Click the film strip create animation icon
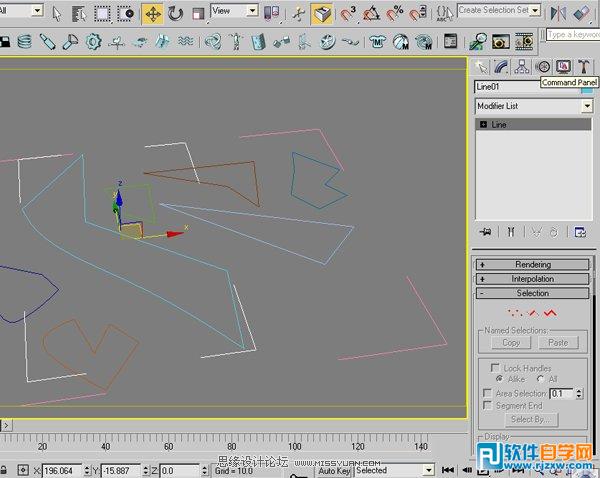Viewport: 600px width, 478px height. pos(524,42)
